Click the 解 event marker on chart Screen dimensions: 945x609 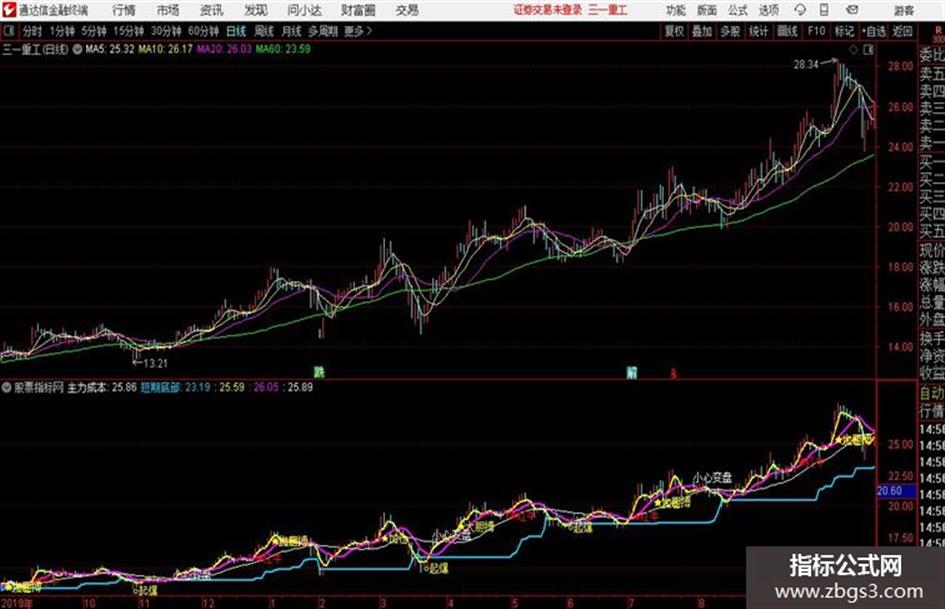(632, 372)
